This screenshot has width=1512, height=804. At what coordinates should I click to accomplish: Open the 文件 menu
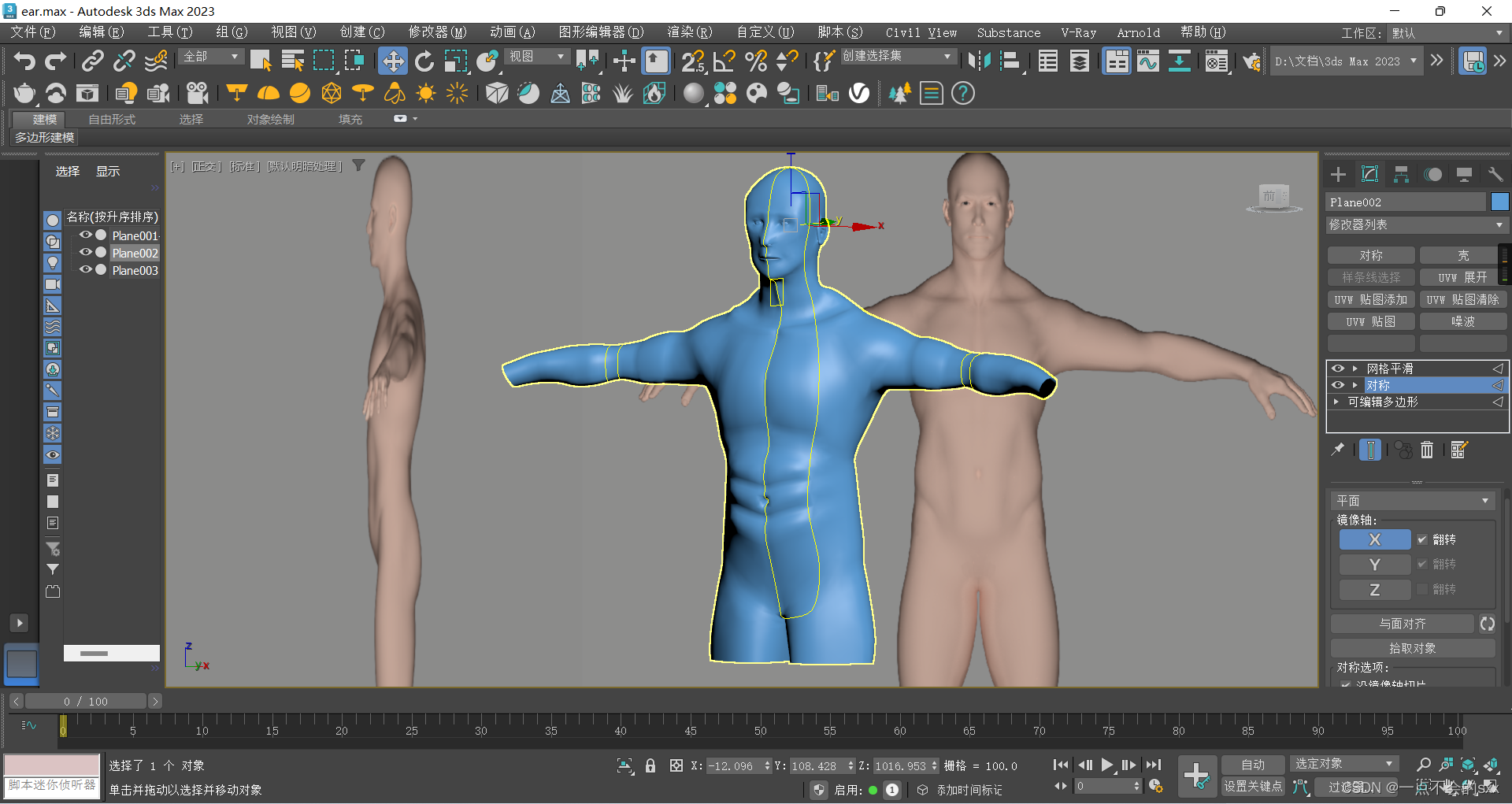pyautogui.click(x=32, y=32)
